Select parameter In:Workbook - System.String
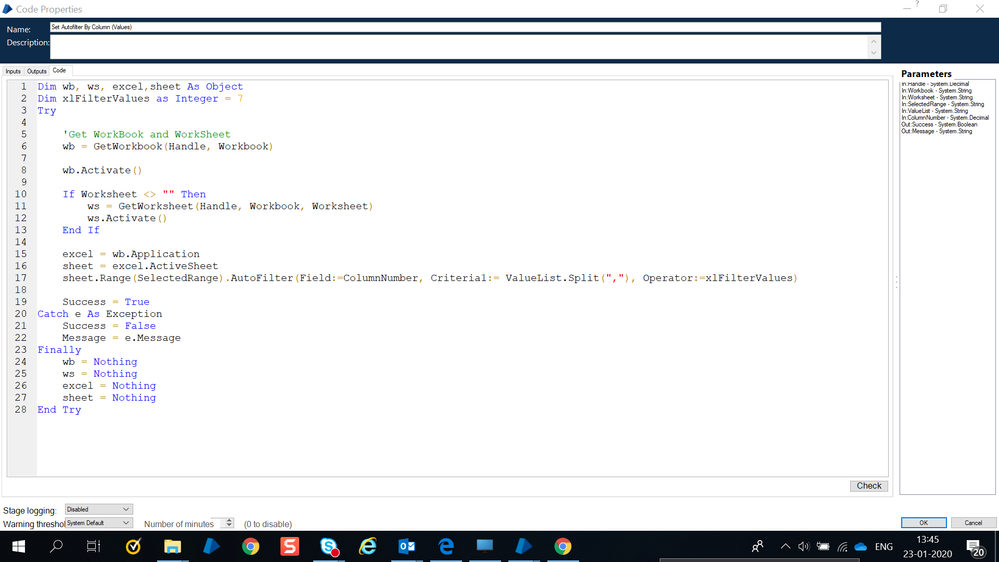The height and width of the screenshot is (562, 999). coord(937,90)
